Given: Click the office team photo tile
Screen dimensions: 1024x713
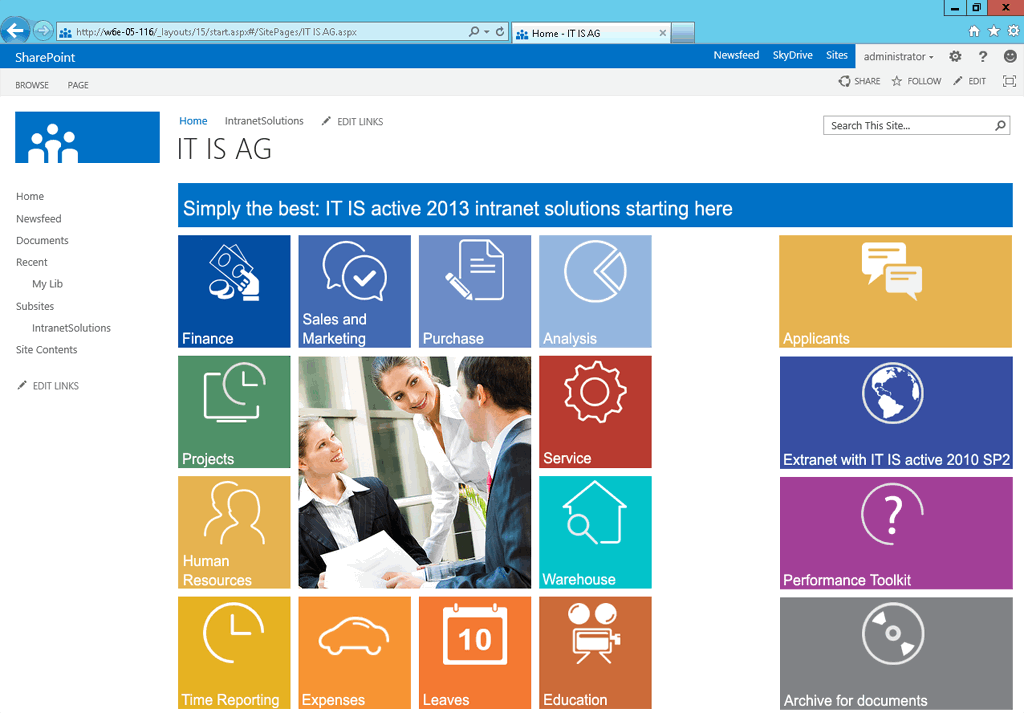Looking at the screenshot, I should 415,472.
